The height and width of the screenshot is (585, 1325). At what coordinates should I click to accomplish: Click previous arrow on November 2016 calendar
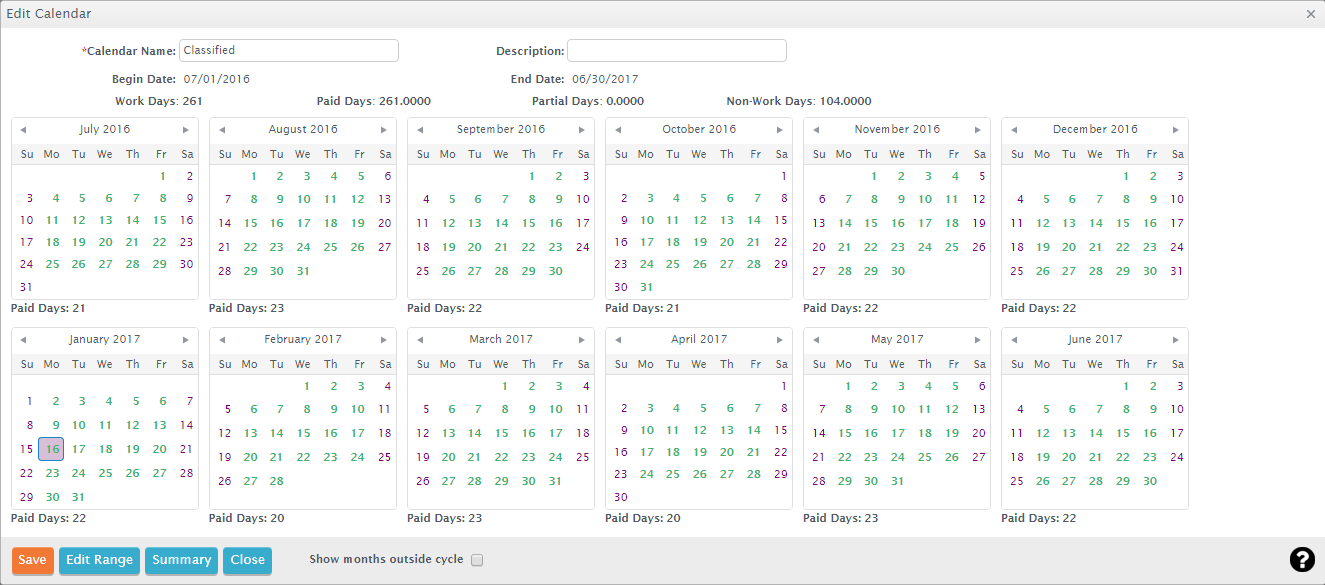(x=815, y=130)
